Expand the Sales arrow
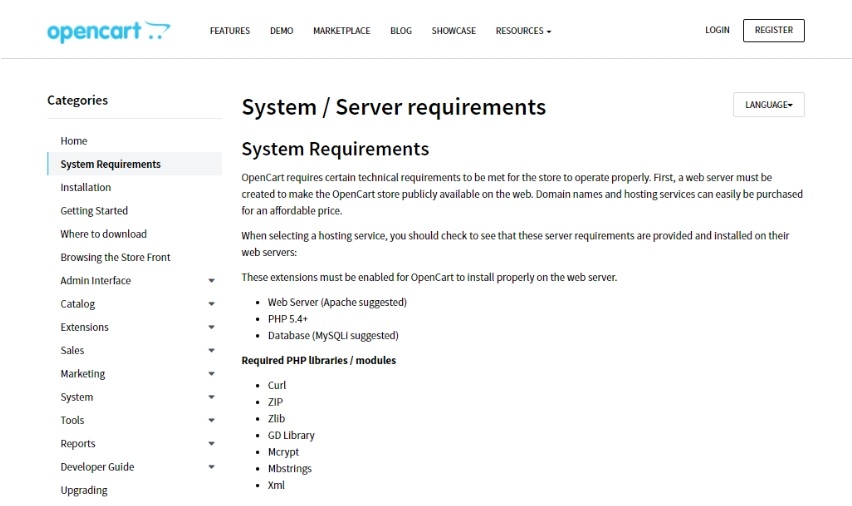The width and height of the screenshot is (852, 506). tap(211, 351)
